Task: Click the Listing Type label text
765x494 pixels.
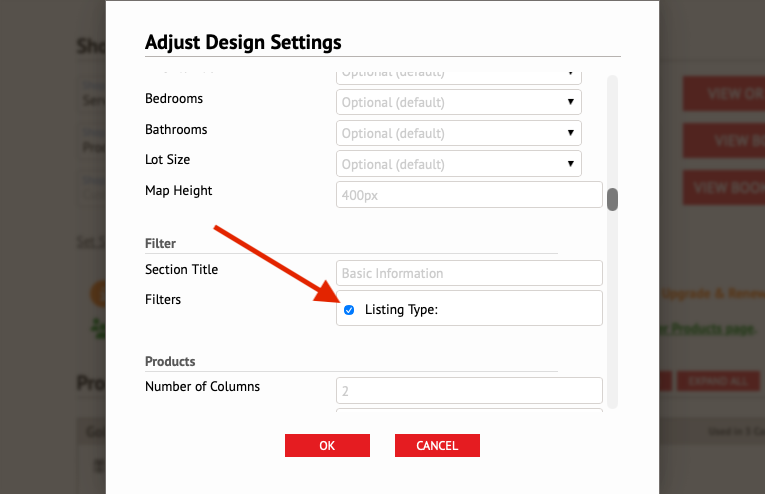Action: 401,310
